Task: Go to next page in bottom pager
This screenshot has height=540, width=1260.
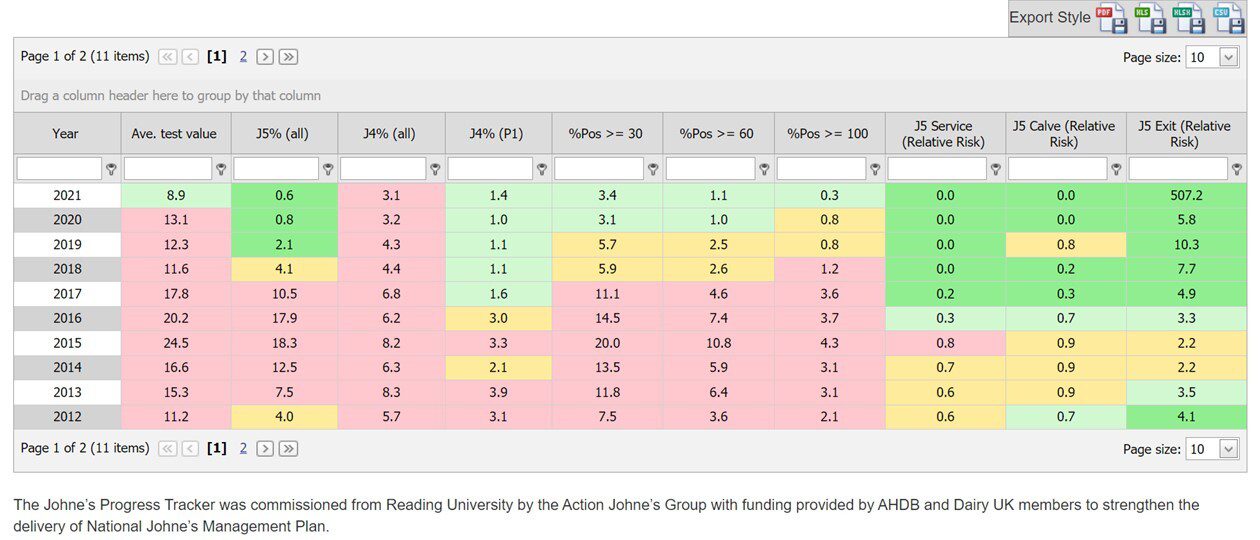Action: pos(265,448)
